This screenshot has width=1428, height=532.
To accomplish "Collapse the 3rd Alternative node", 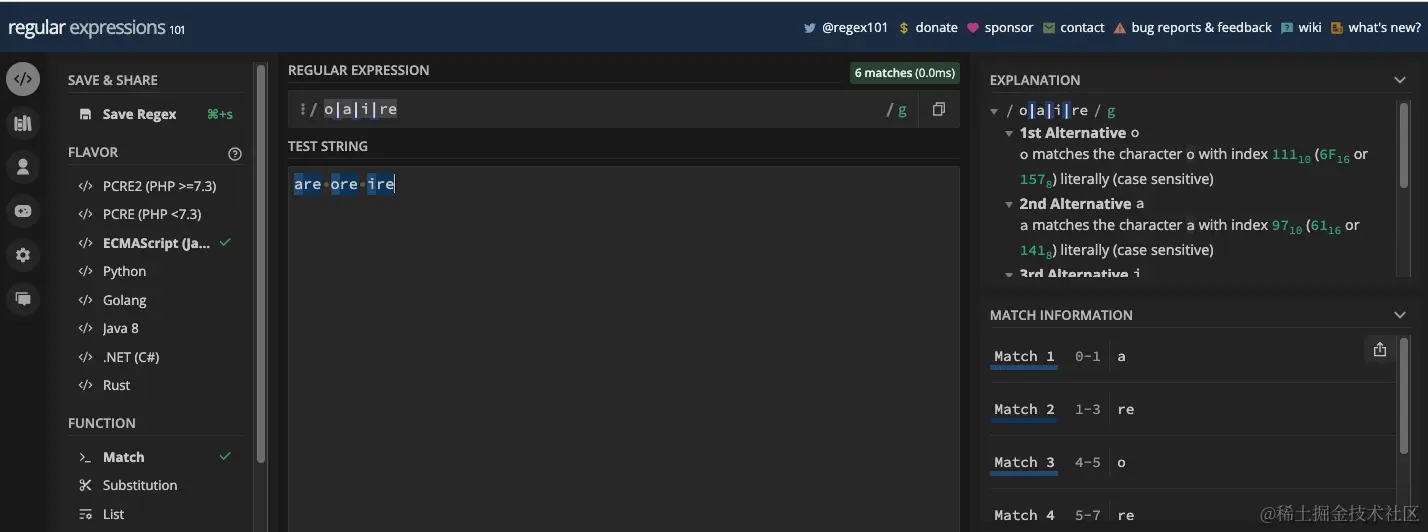I will click(1009, 274).
